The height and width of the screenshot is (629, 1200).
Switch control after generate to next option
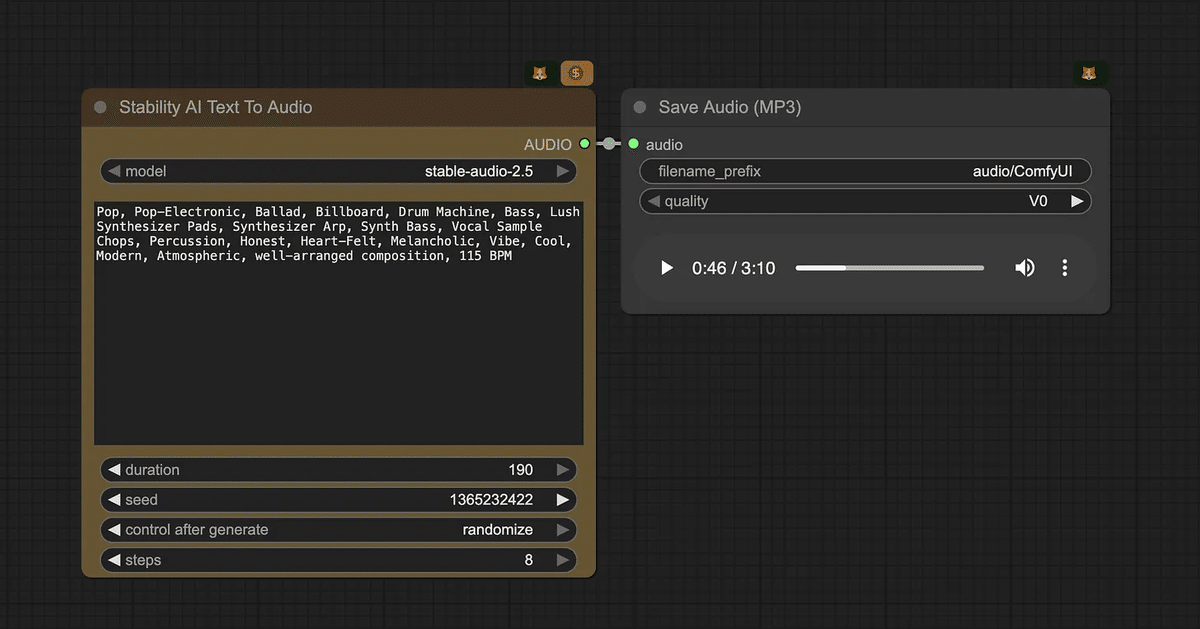563,529
